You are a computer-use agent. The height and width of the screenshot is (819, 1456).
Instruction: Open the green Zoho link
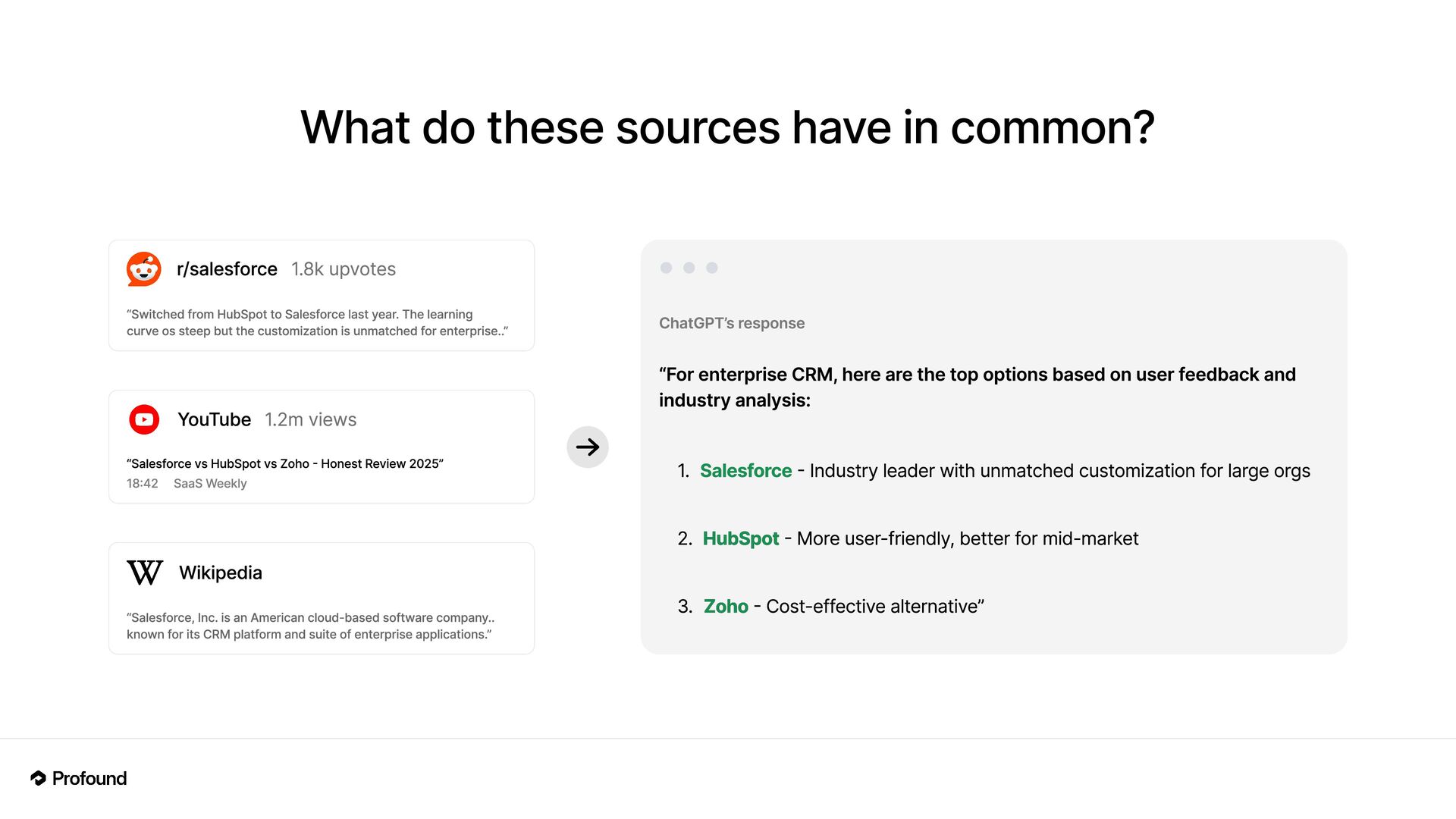click(x=726, y=607)
